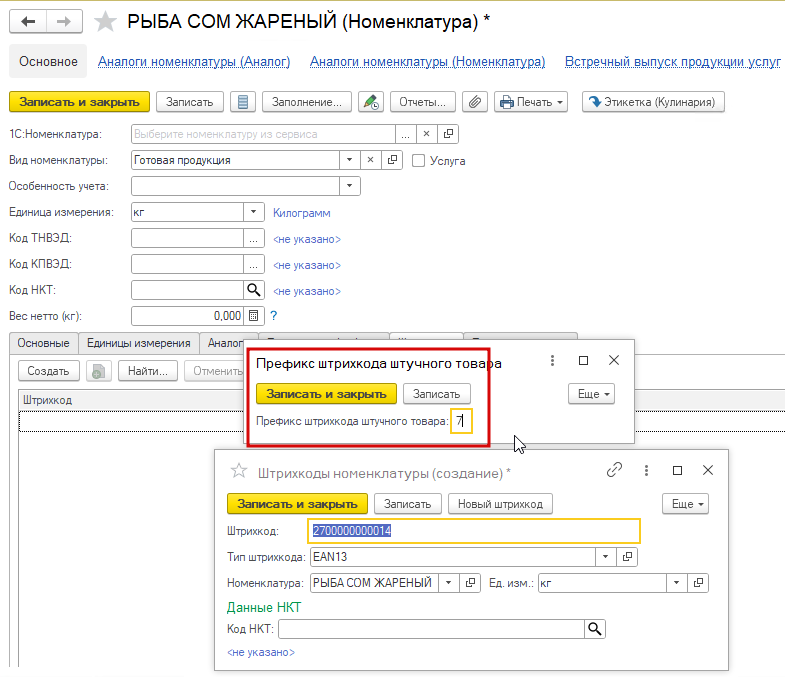Click <не указано> link under Данные НКТ
This screenshot has height=677, width=785.
261,652
